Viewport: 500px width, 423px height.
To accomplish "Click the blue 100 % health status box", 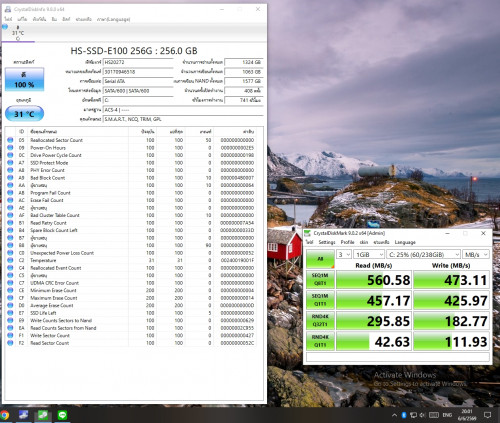I will click(24, 80).
